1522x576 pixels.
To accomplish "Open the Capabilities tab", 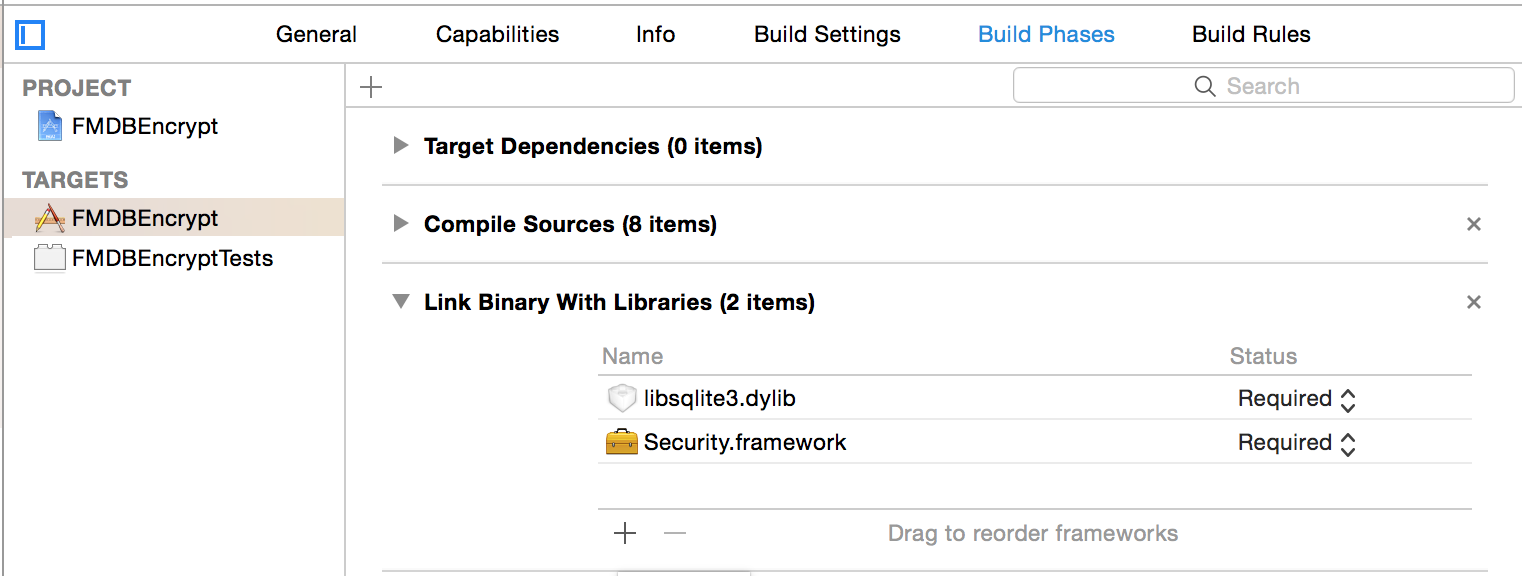I will [x=497, y=35].
